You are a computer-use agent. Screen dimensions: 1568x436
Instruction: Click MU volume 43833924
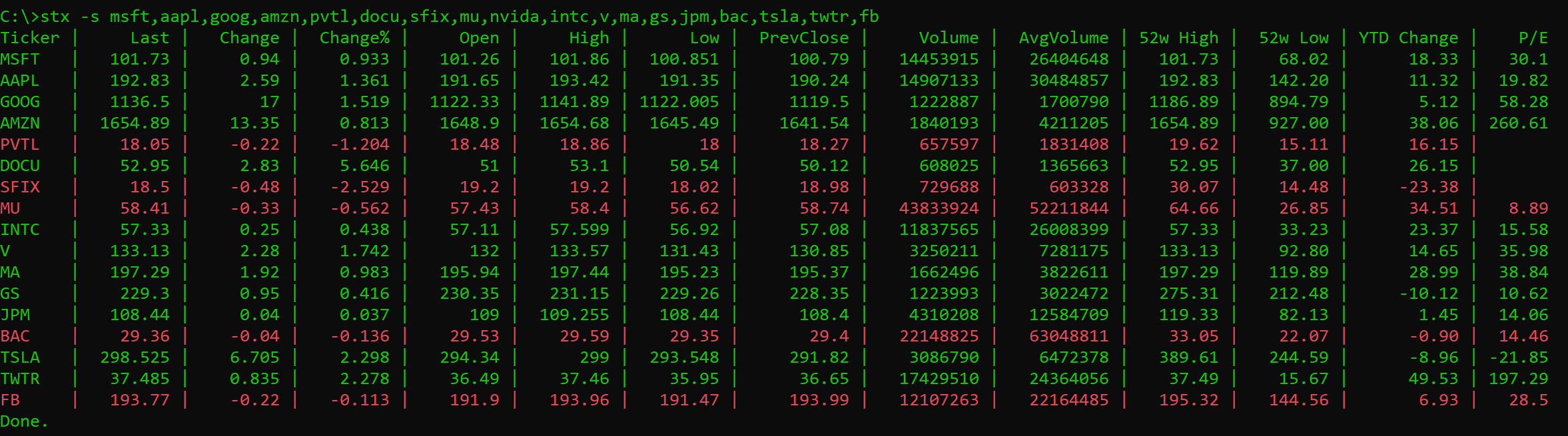[x=939, y=208]
